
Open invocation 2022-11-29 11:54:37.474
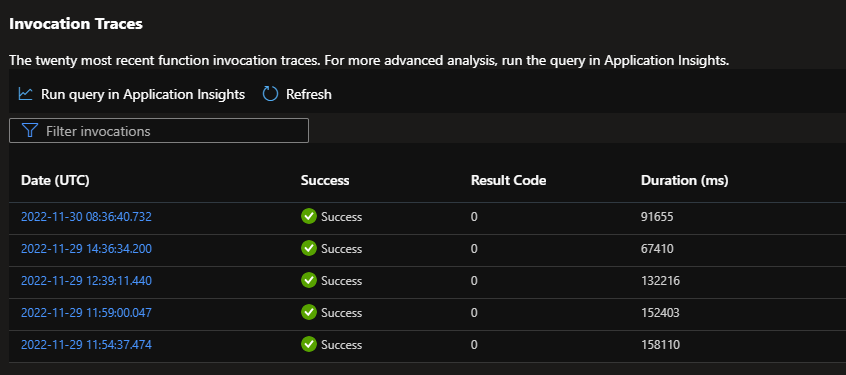(86, 344)
